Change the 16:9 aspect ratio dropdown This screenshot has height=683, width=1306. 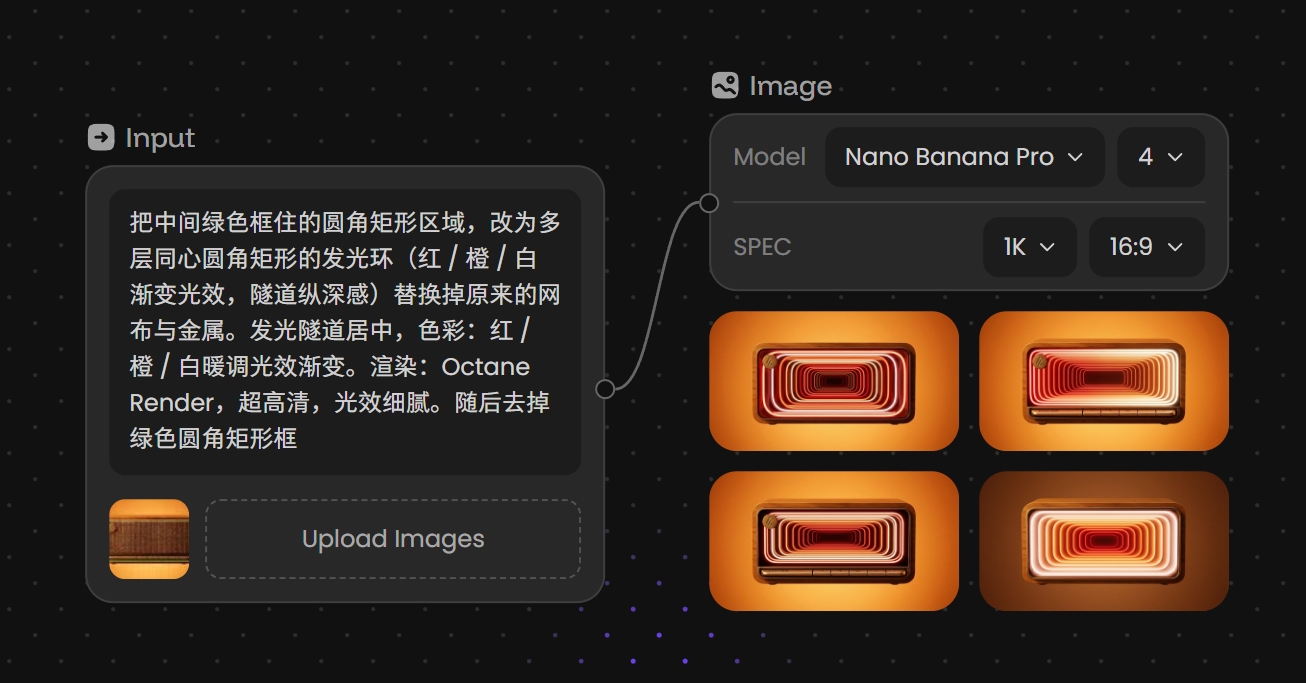(x=1147, y=247)
